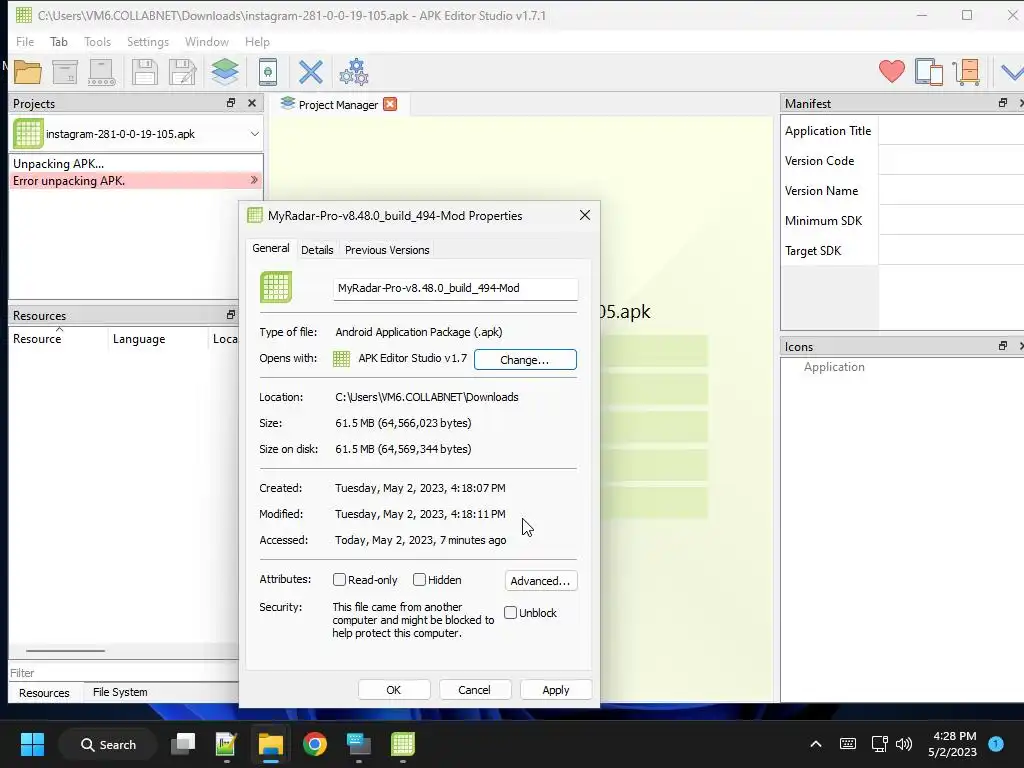Viewport: 1024px width, 768px height.
Task: Undock the Manifest panel
Action: [1002, 103]
